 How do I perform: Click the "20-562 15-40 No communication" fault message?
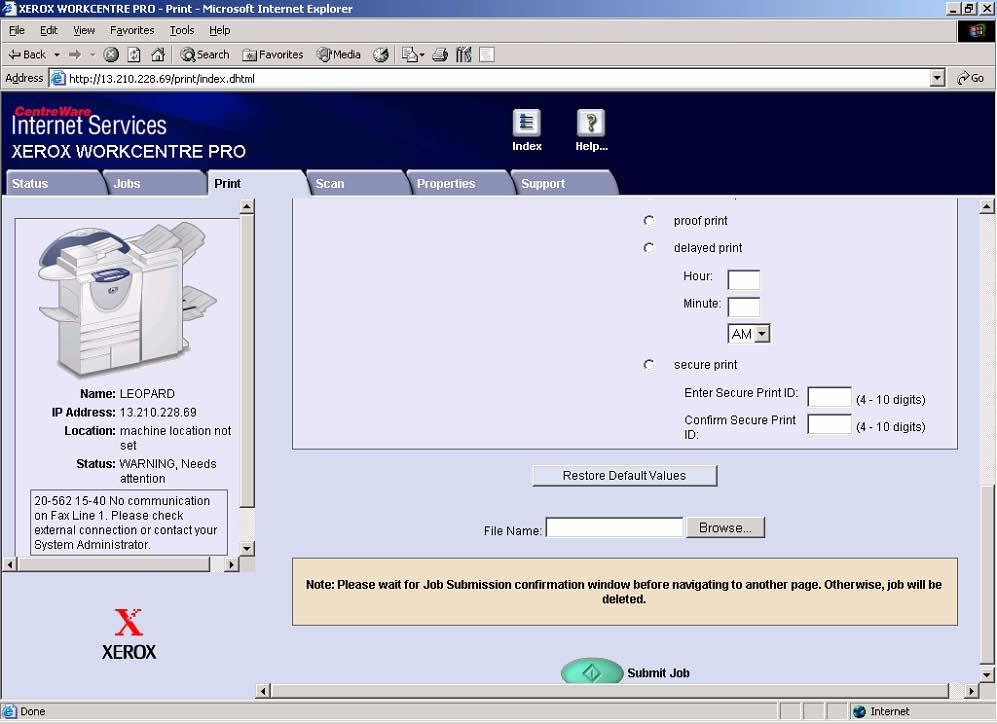click(x=128, y=523)
